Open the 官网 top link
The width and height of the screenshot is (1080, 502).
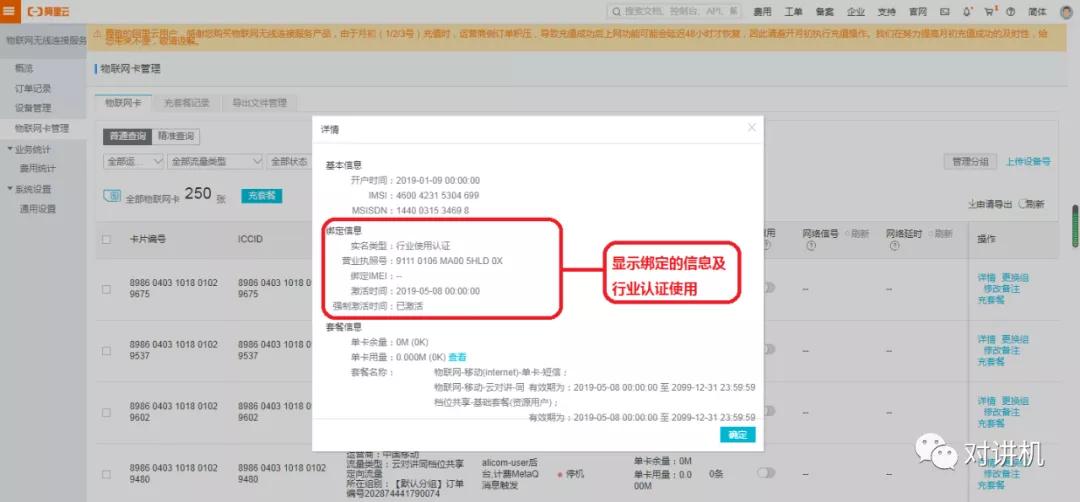917,12
